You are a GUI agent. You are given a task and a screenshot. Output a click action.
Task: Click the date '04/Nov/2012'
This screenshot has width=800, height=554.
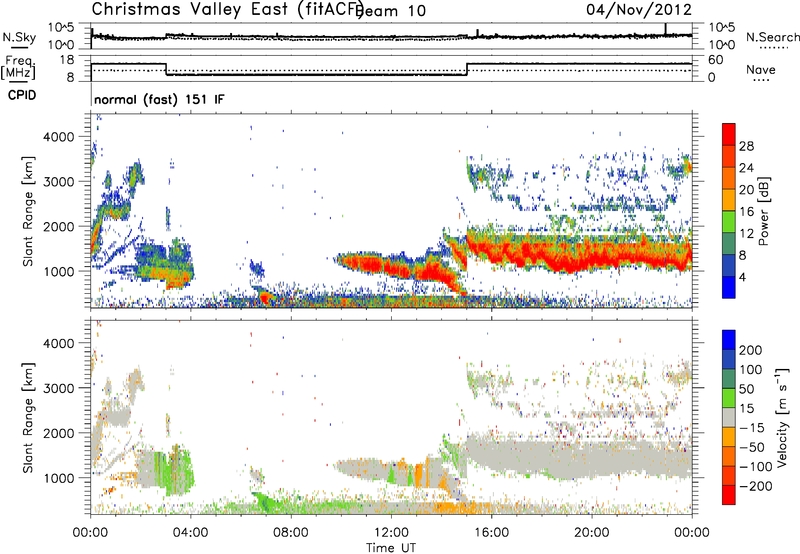639,10
